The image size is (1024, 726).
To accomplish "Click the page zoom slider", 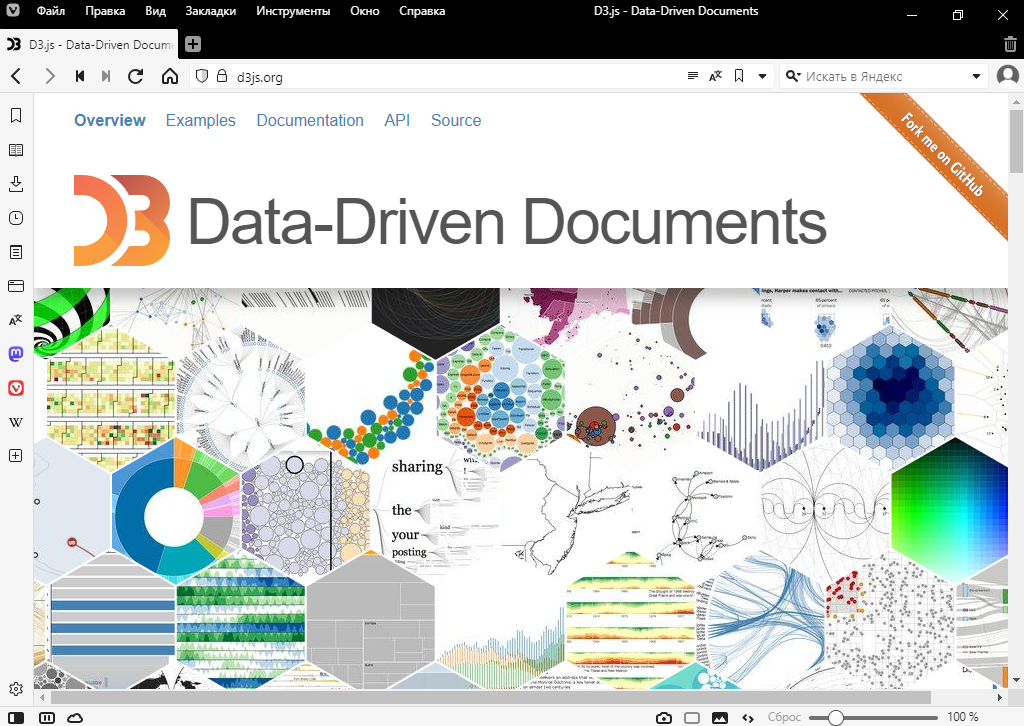I will click(x=872, y=717).
